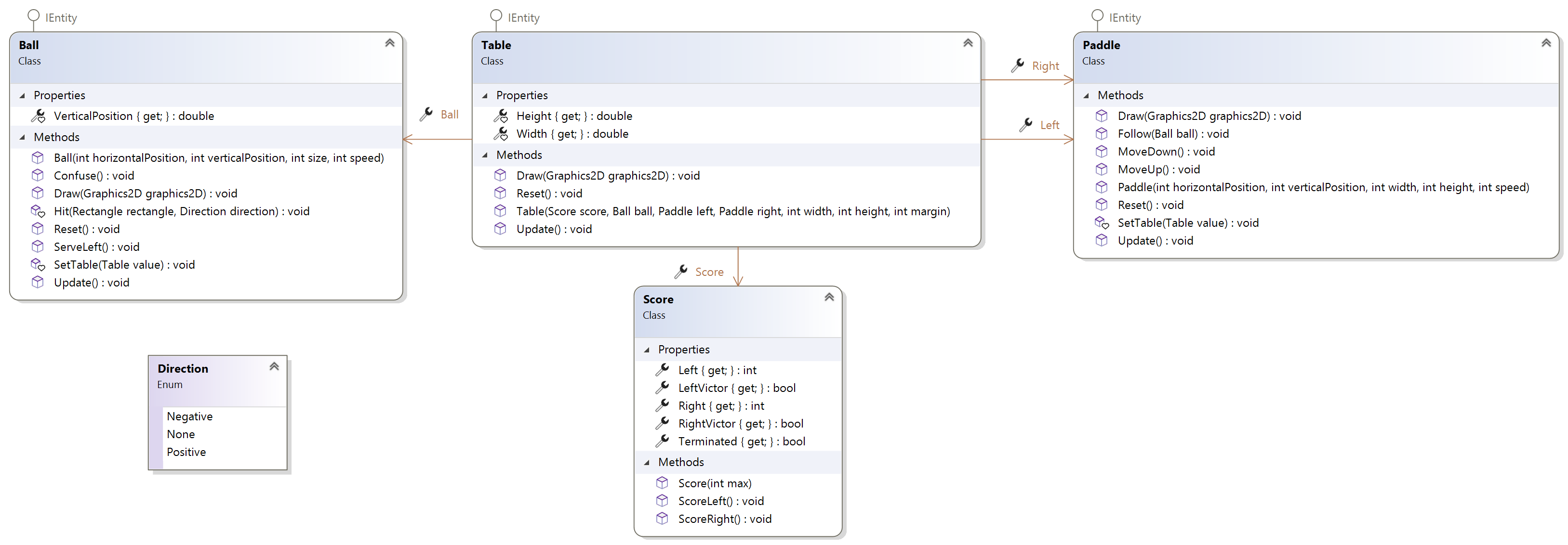Click the property icon next to VerticalPosition

(38, 116)
